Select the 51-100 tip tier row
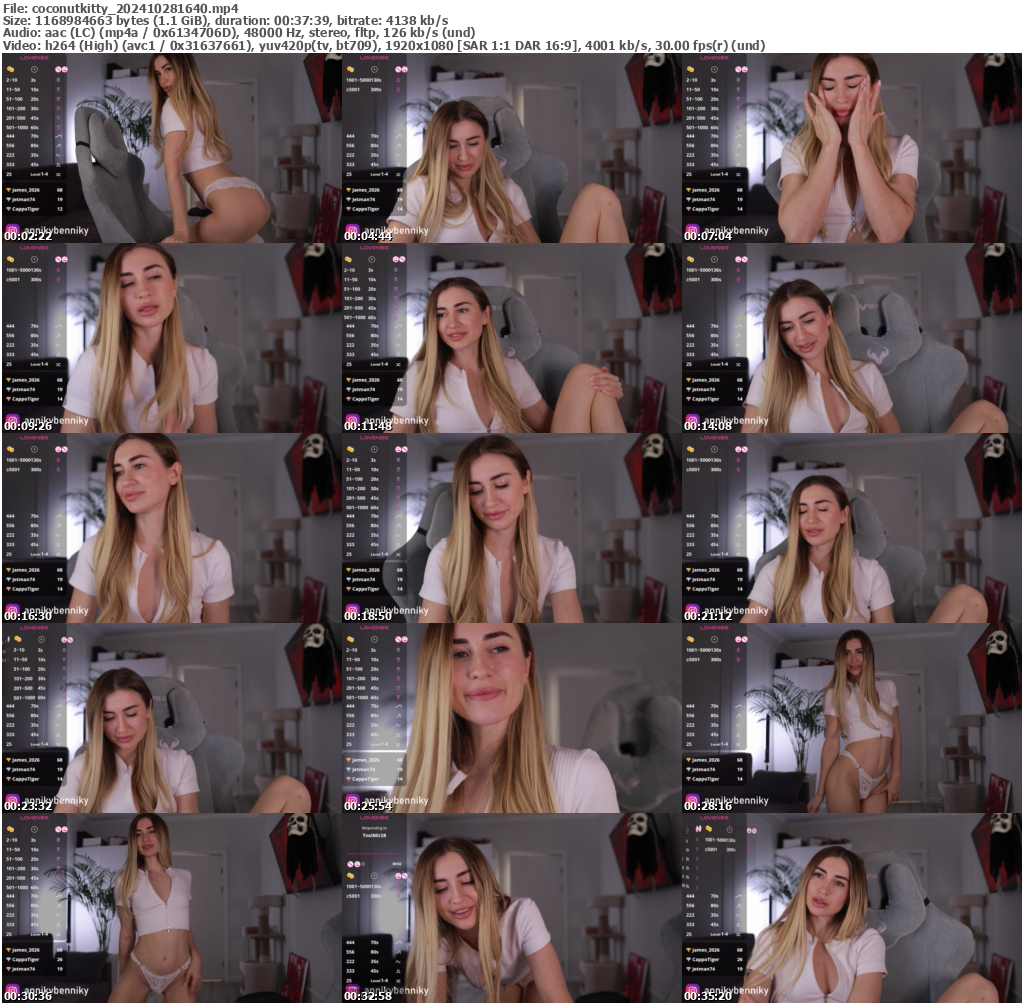Screen dimensions: 1024x1003 (13, 99)
